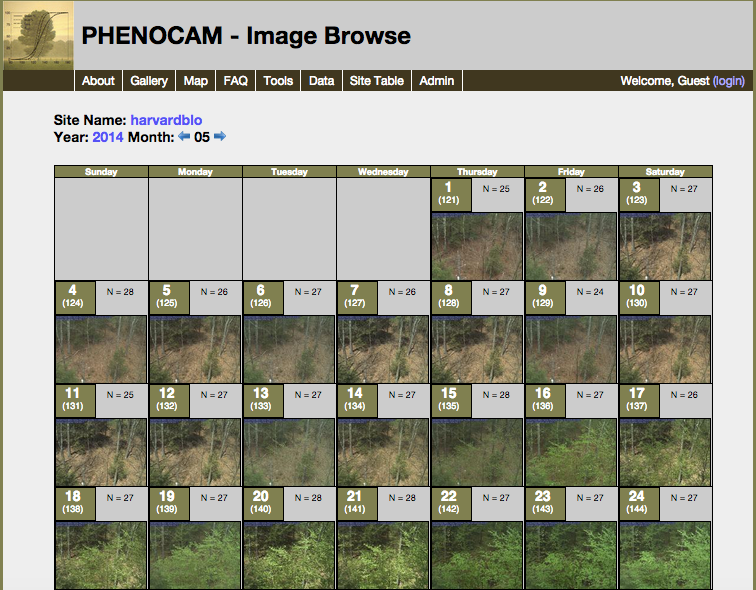756x590 pixels.
Task: Open thumbnail for May 7 (day 127)
Action: click(383, 349)
